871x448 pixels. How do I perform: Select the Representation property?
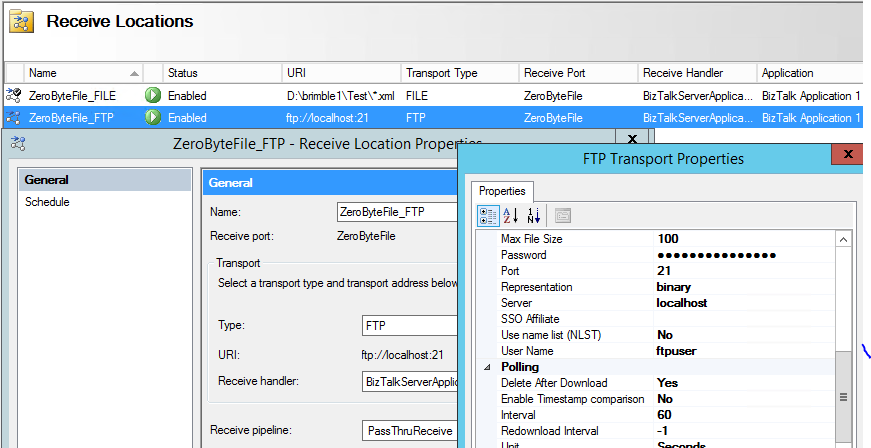(x=537, y=287)
